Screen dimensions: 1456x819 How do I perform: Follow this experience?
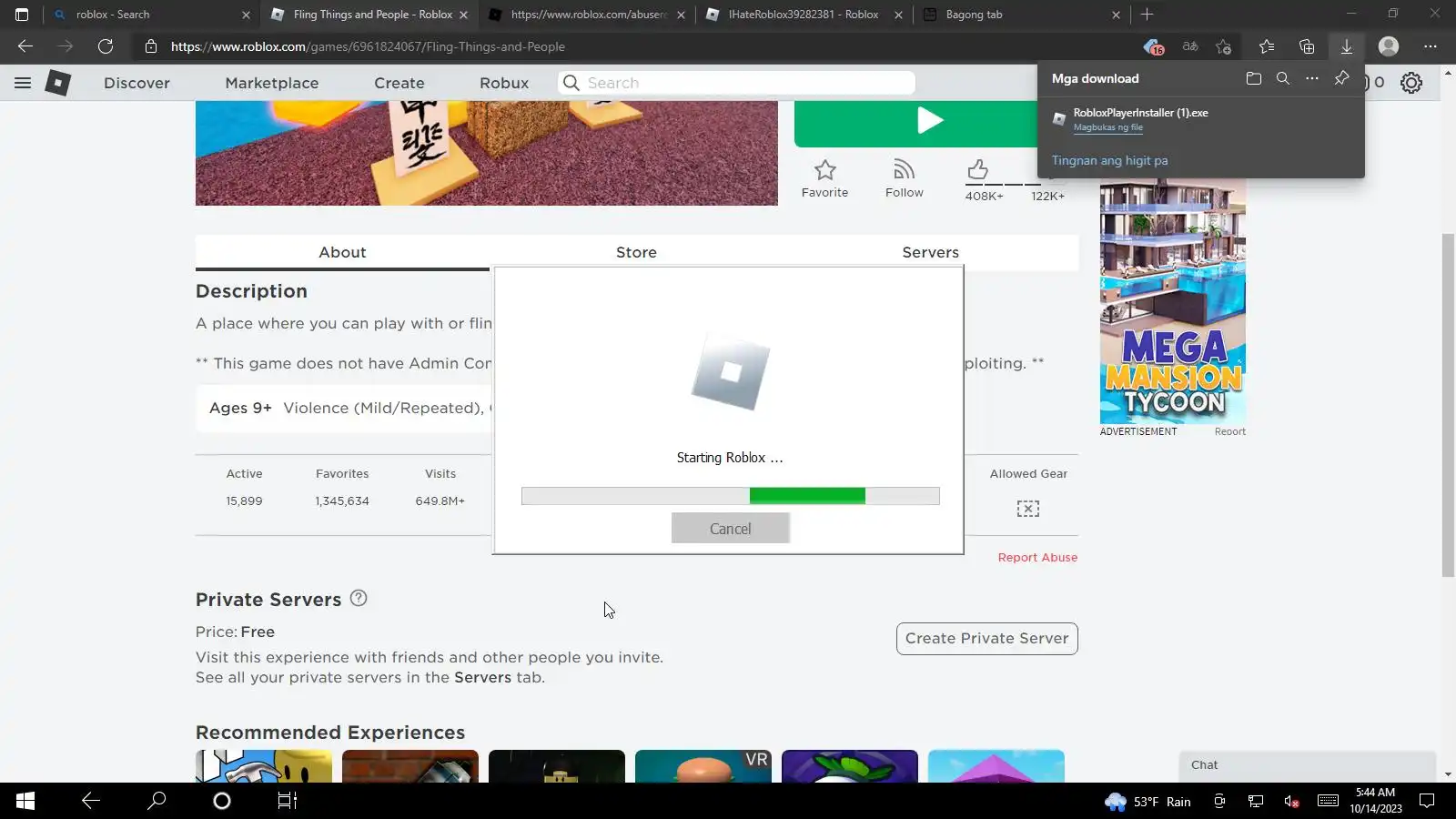point(905,178)
